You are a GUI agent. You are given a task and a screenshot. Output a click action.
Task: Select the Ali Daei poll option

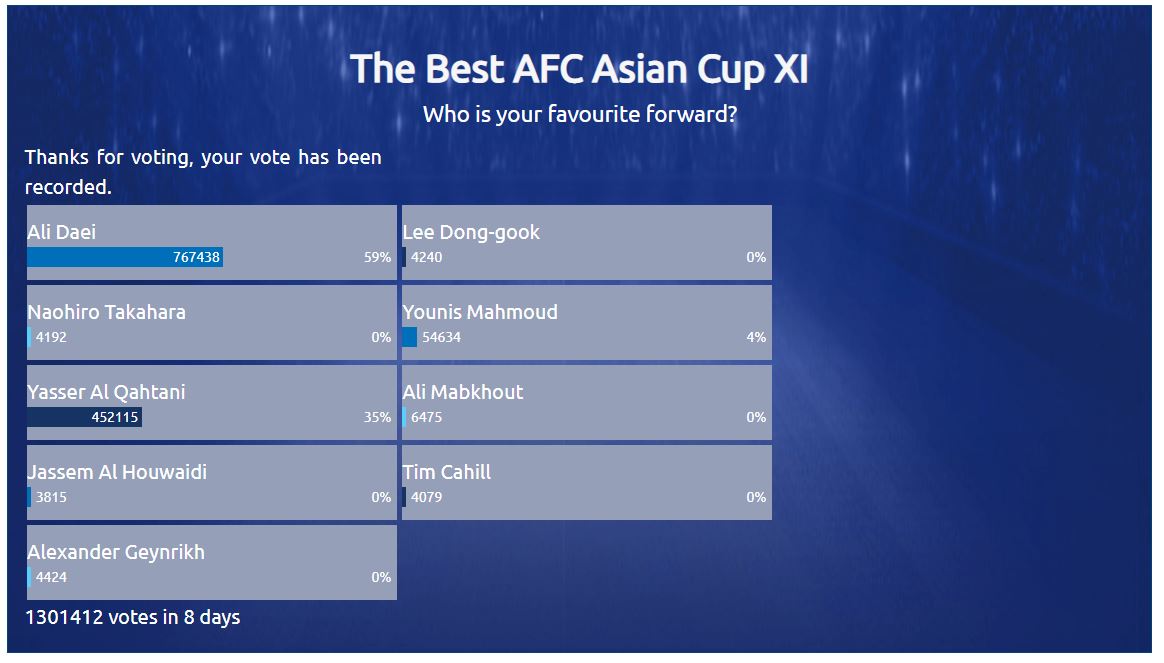(212, 243)
